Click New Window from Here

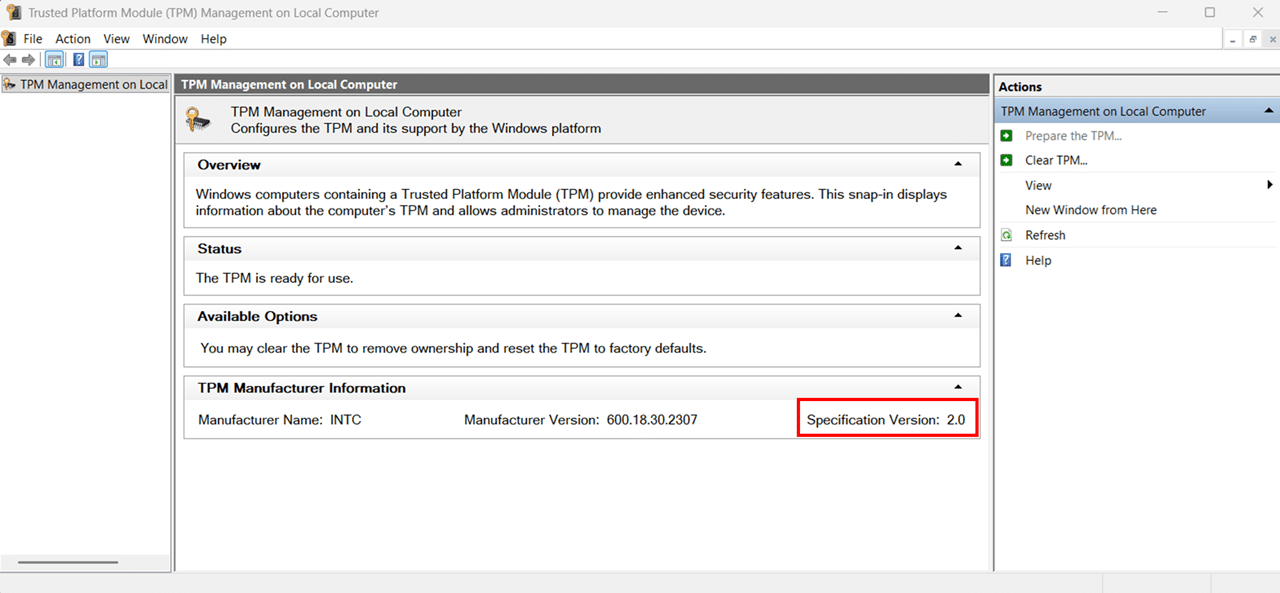1090,210
